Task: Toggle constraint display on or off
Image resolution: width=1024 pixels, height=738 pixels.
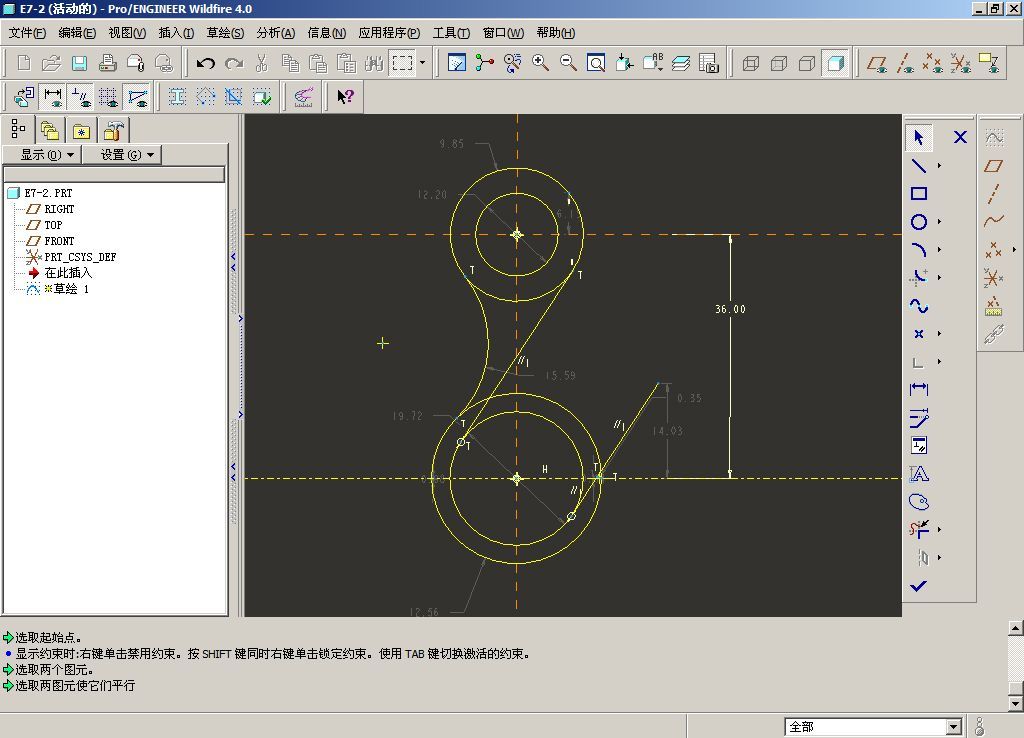Action: [81, 97]
